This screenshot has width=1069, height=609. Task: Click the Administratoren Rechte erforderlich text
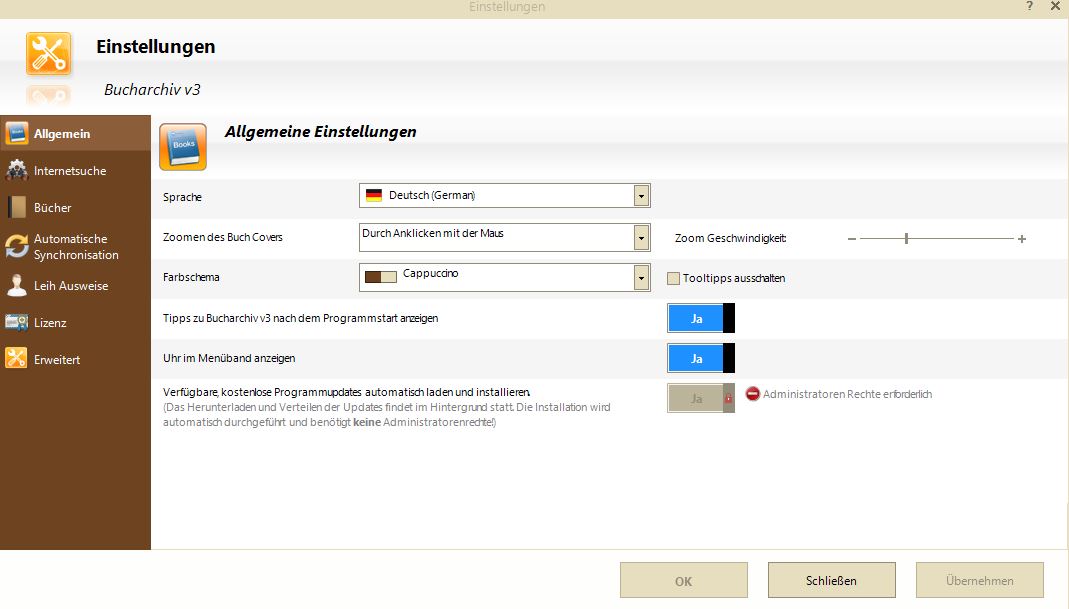pyautogui.click(x=847, y=394)
